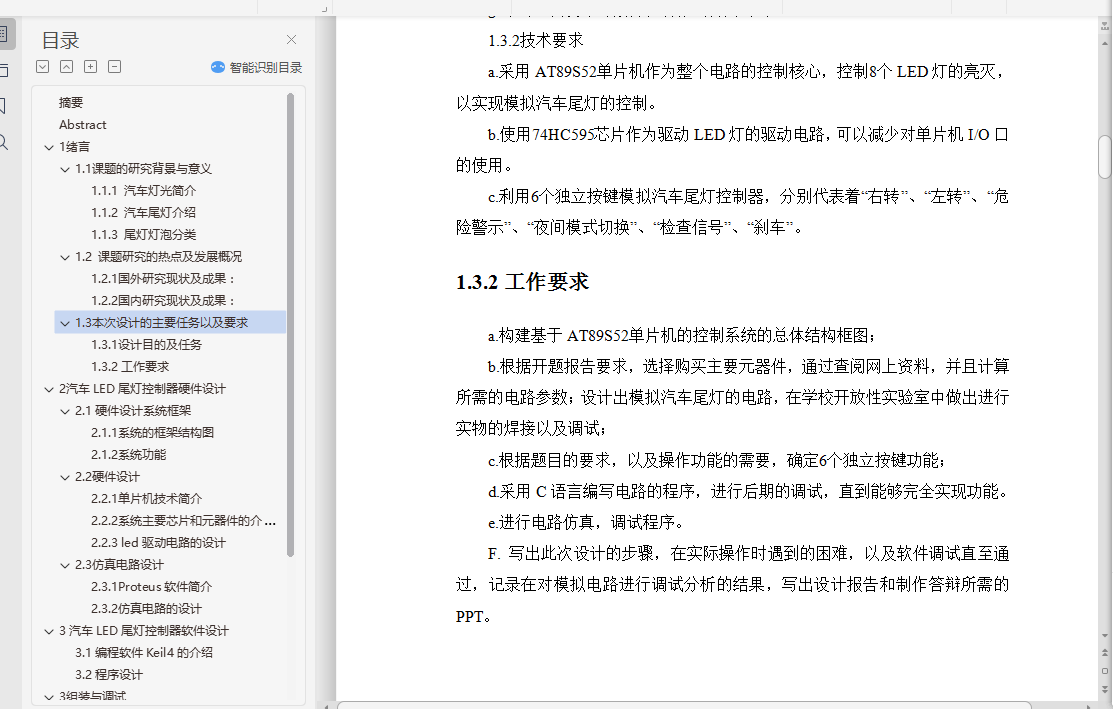Go to 3.2 程序设计

pos(109,674)
